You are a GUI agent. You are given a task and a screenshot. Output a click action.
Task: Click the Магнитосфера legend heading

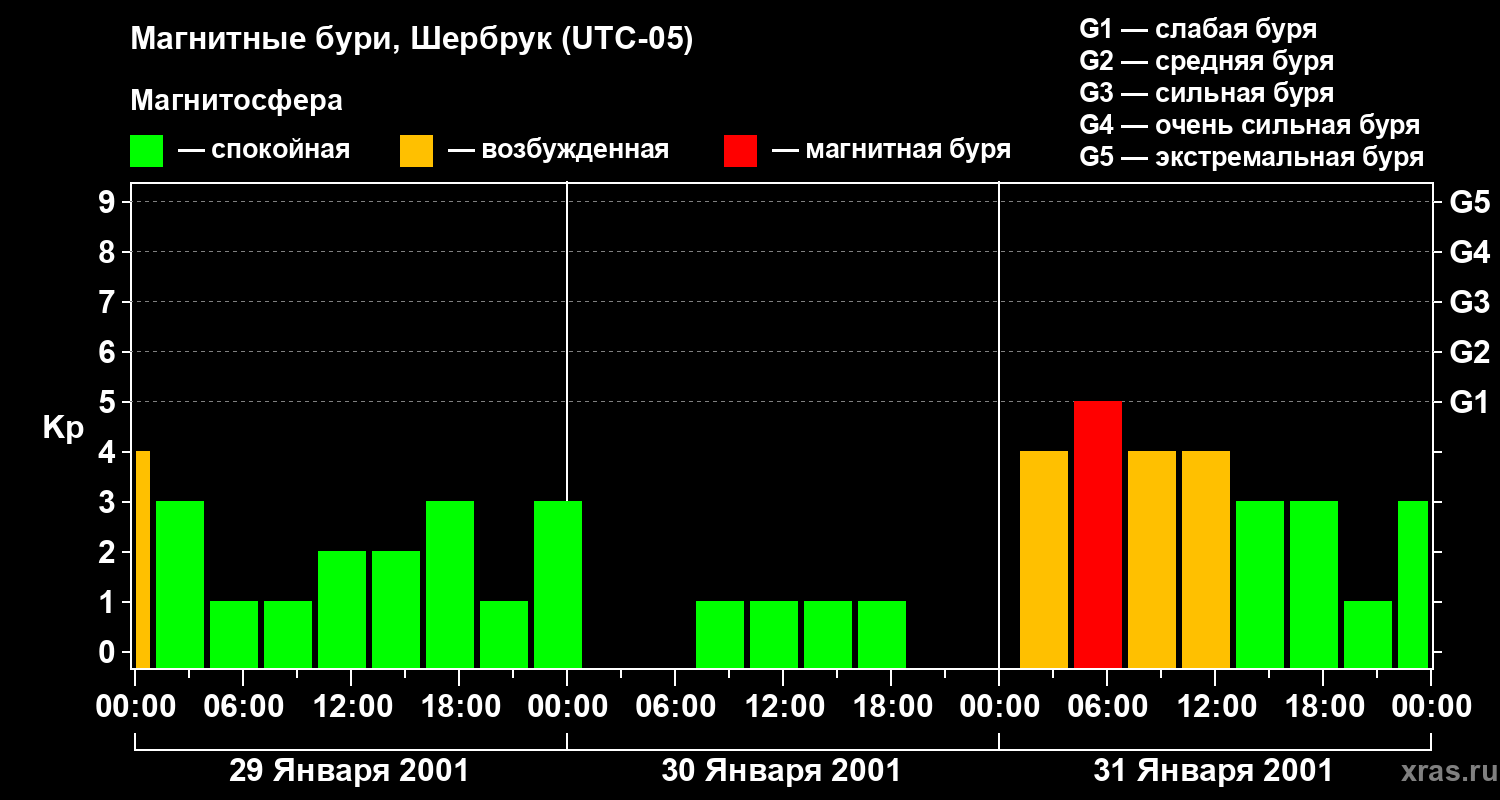[x=236, y=101]
